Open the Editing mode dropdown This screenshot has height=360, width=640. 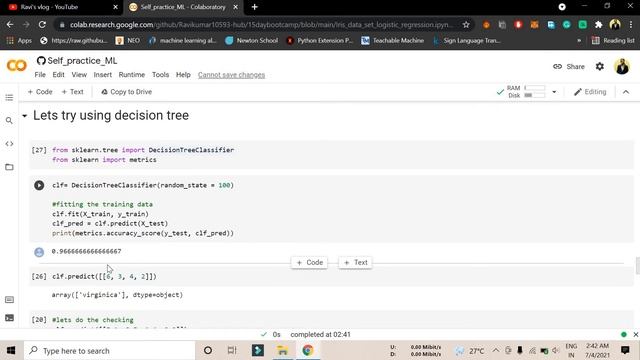click(x=590, y=92)
